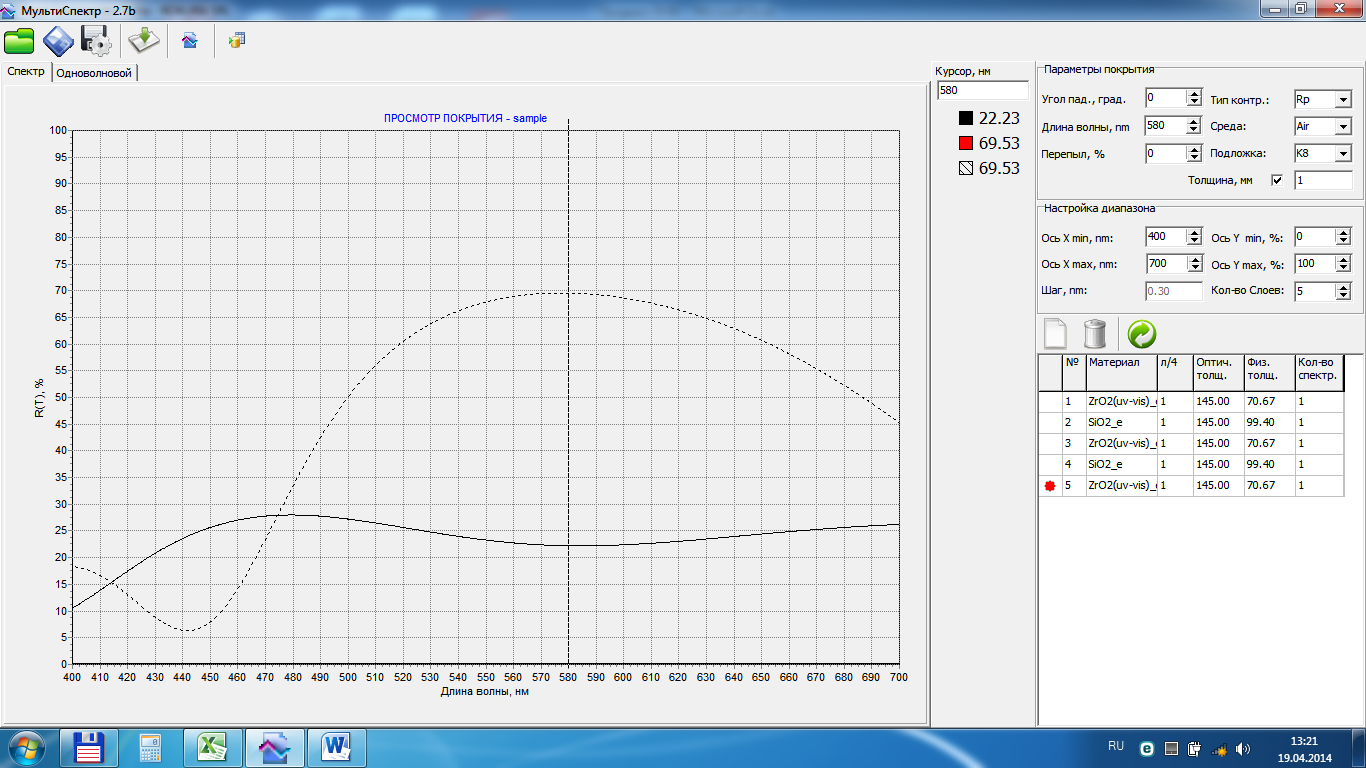Select the Спектр tab
Image resolution: width=1366 pixels, height=768 pixels.
[x=26, y=72]
